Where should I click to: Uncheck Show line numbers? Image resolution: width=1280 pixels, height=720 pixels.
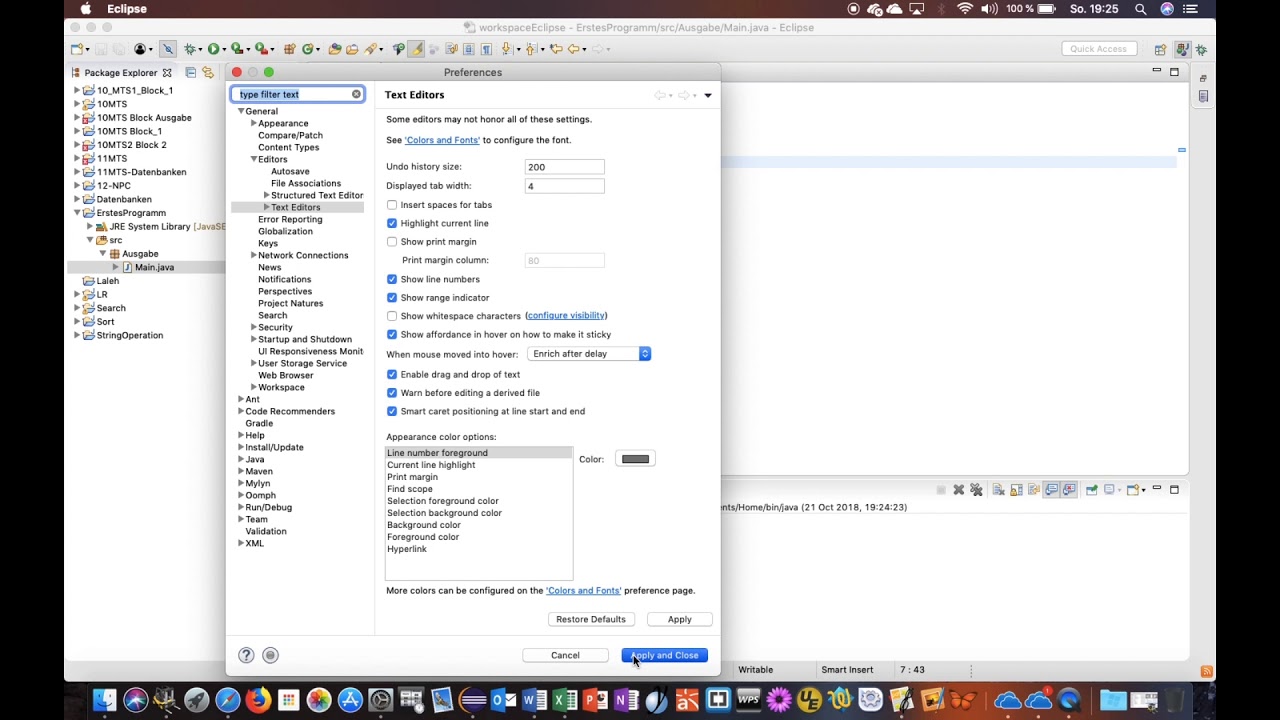(392, 279)
